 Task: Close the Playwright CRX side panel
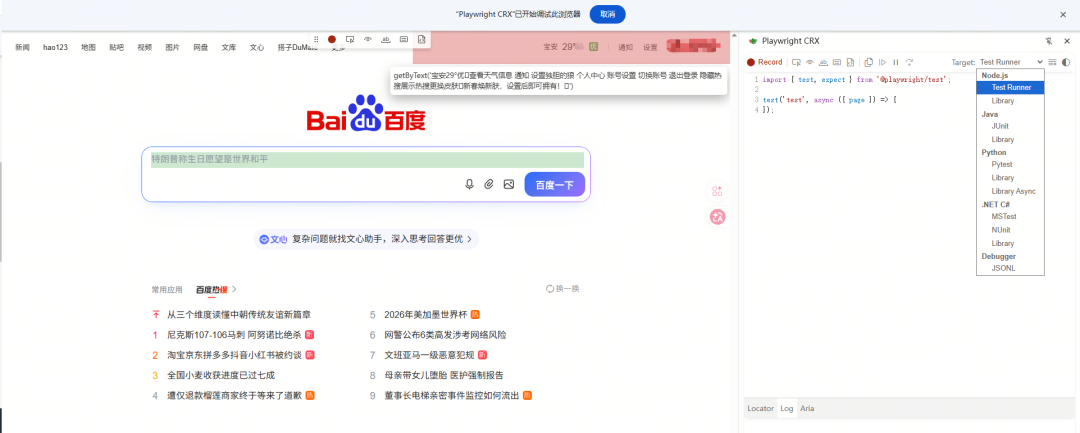coord(1067,41)
